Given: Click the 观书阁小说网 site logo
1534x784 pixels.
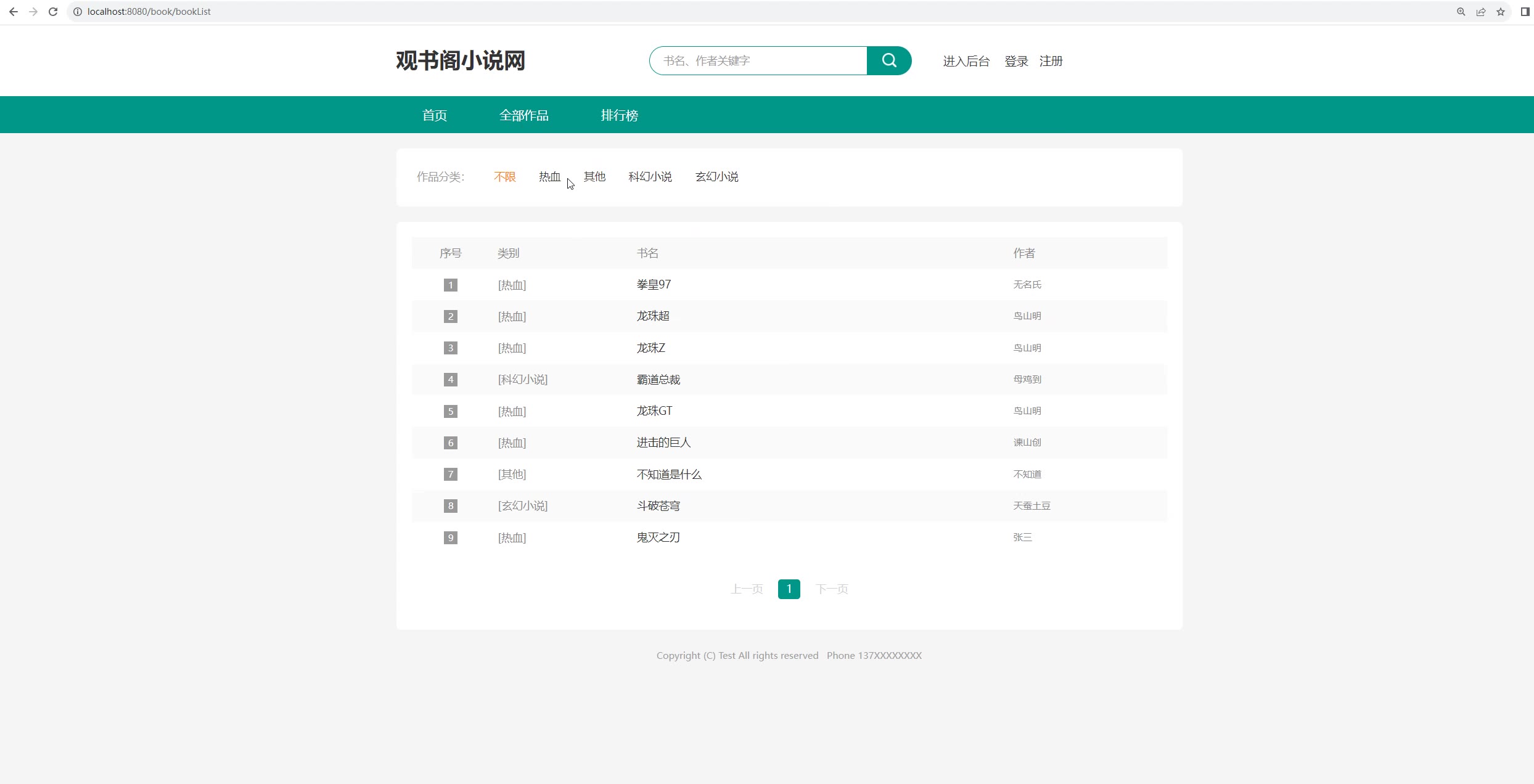Looking at the screenshot, I should click(x=461, y=60).
